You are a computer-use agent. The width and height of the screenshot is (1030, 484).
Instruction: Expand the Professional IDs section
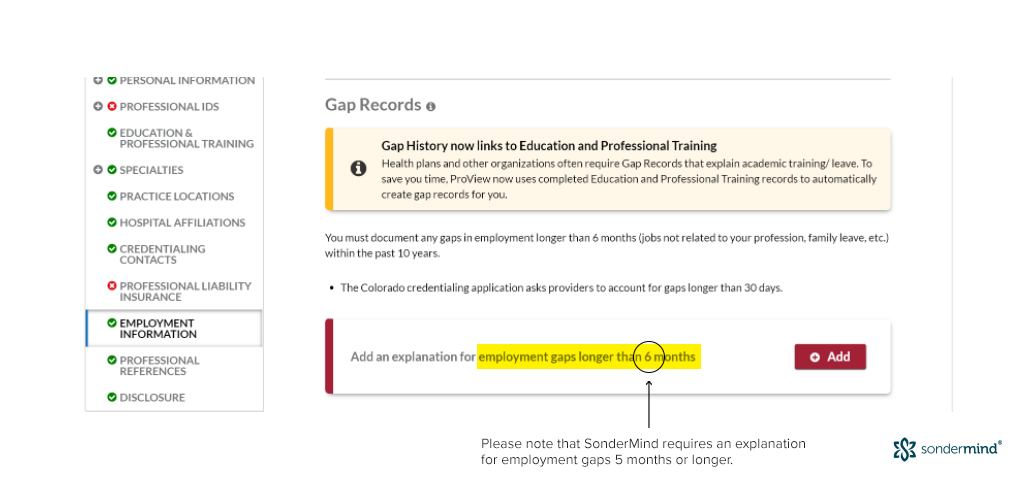pos(99,106)
